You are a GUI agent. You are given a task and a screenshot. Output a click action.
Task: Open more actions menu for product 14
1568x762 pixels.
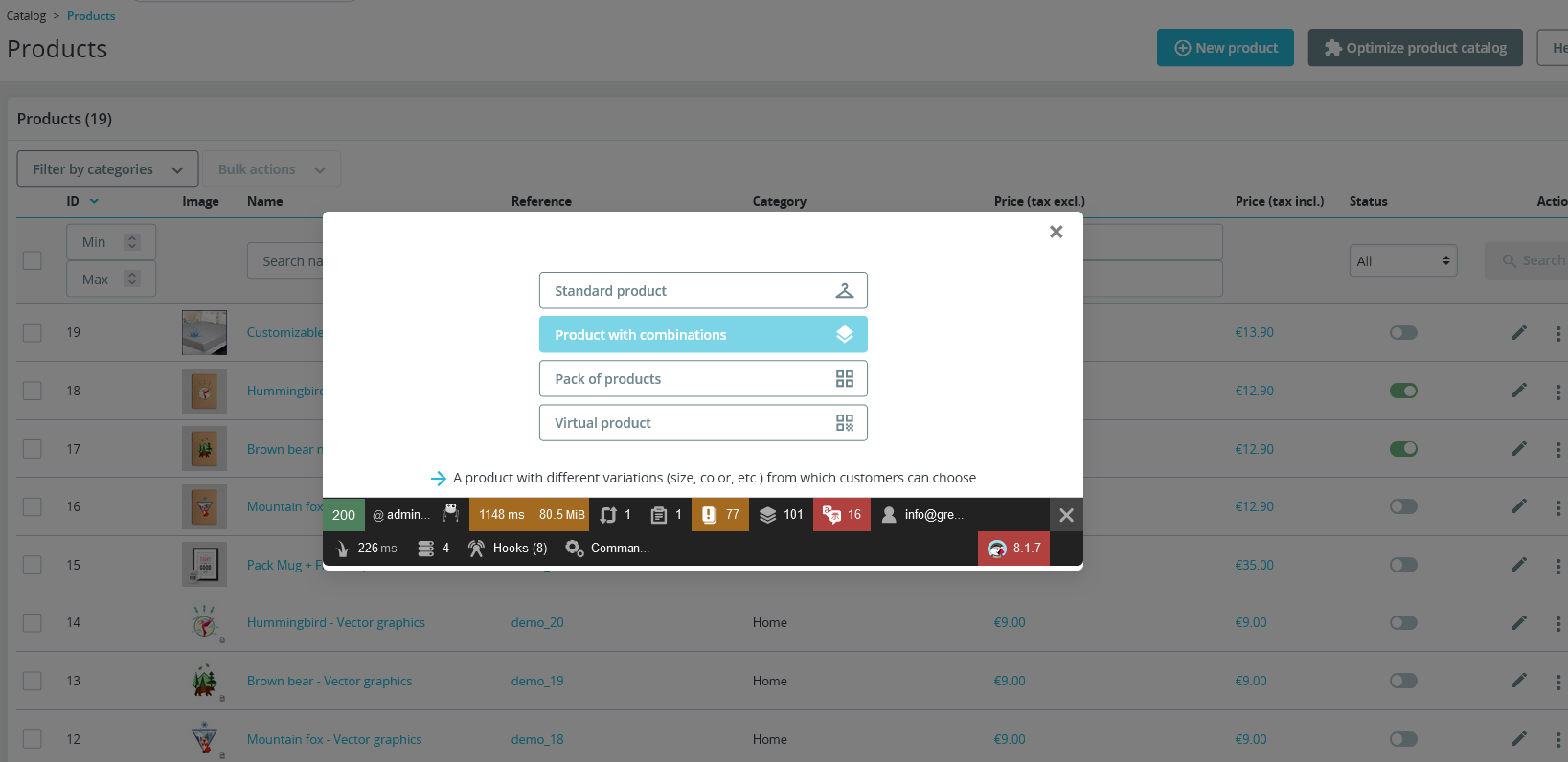(1557, 622)
